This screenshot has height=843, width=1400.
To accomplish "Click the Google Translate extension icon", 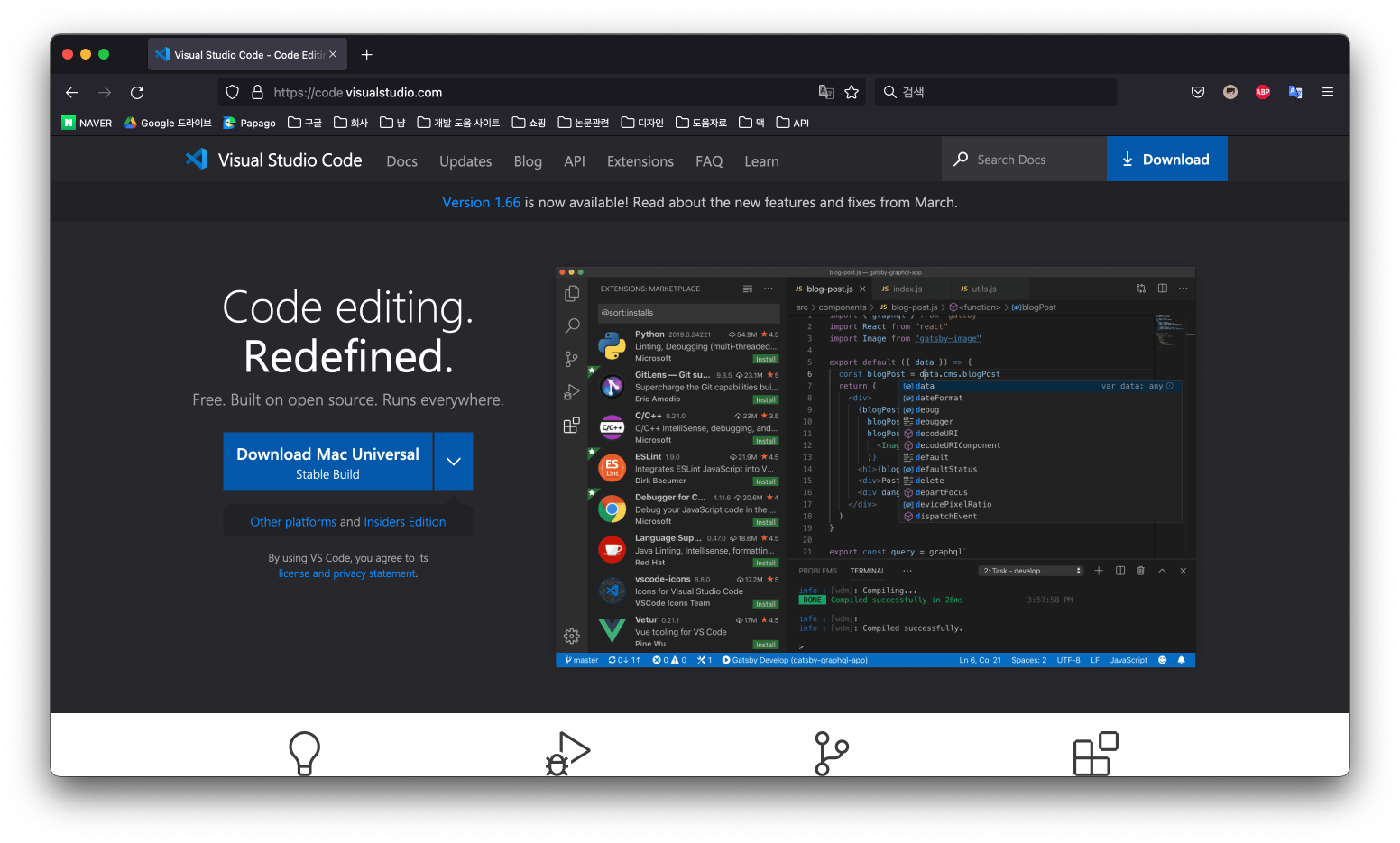I will 1295,92.
